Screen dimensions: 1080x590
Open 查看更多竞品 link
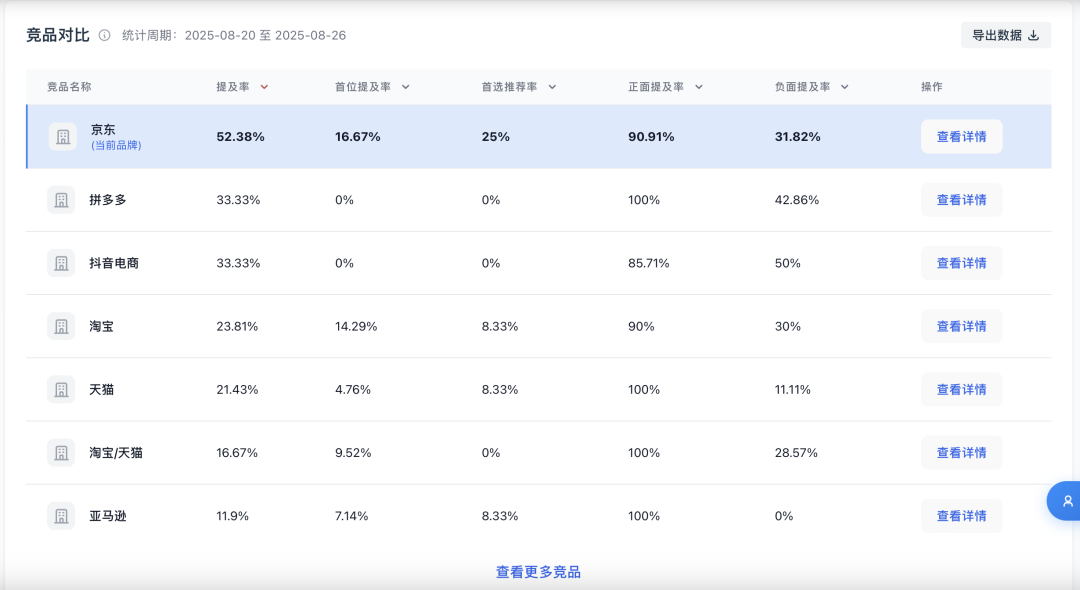[x=538, y=572]
